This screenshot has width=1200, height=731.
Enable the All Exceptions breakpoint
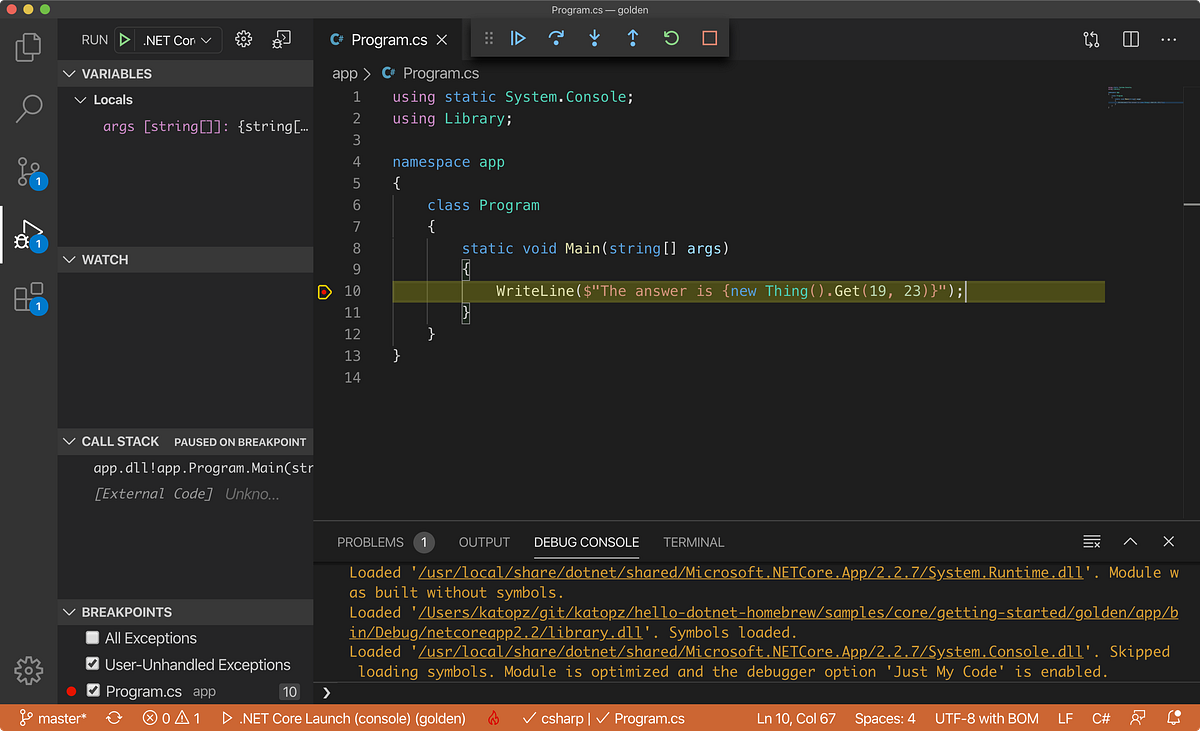click(90, 638)
